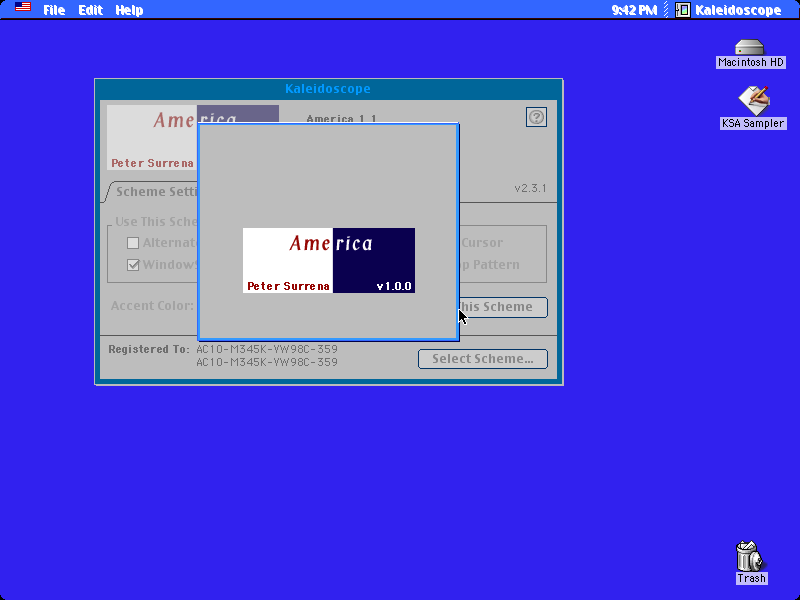Click the America scheme preview in Kaleidoscope window
Screen dimensions: 800x600
[x=152, y=137]
